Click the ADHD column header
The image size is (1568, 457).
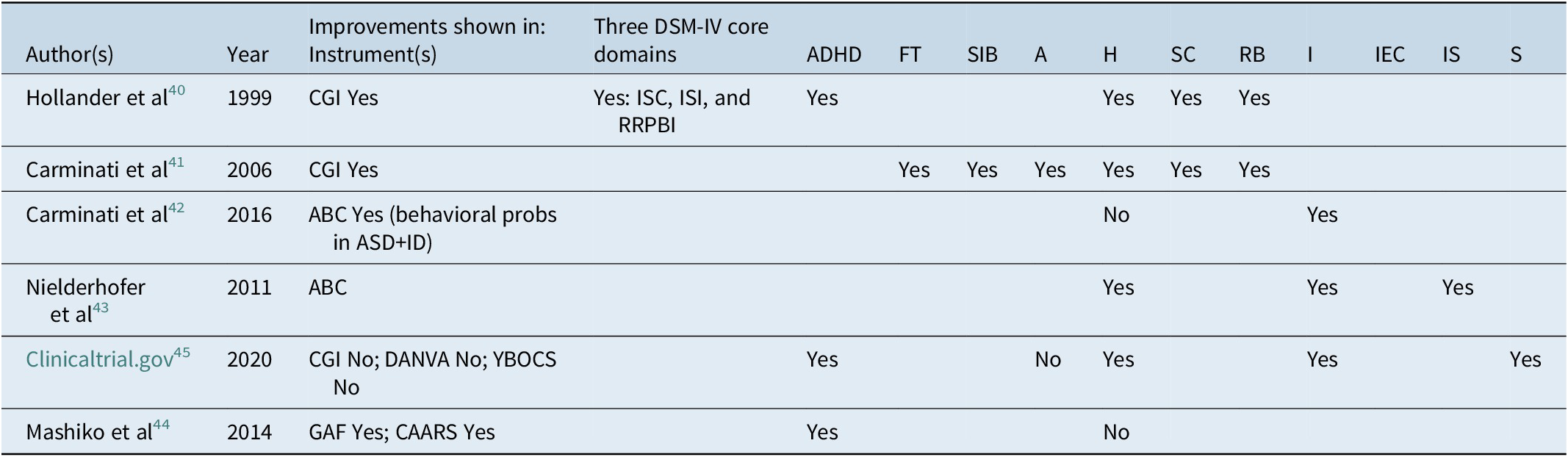[833, 54]
